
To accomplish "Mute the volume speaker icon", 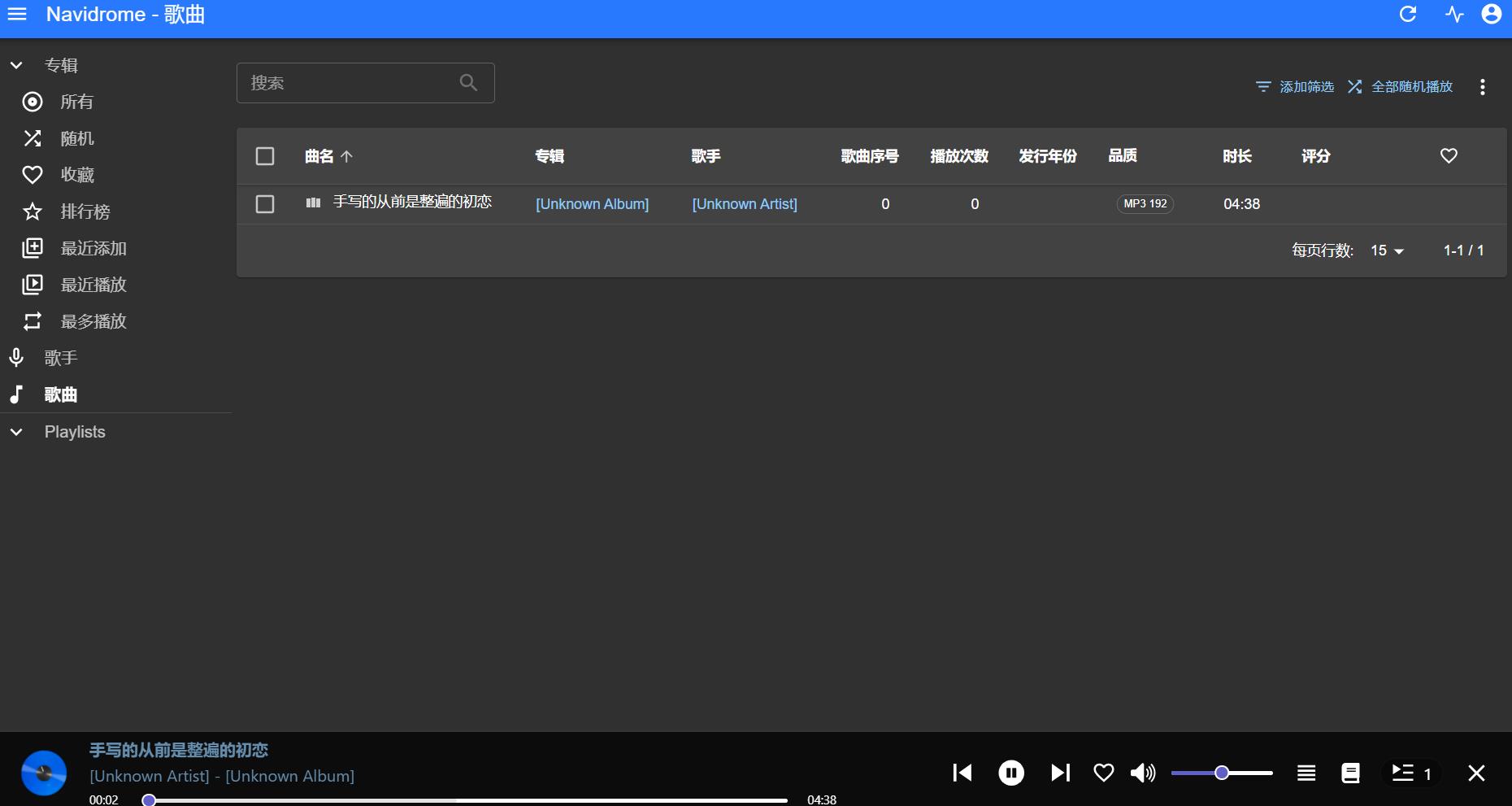I will (1143, 773).
